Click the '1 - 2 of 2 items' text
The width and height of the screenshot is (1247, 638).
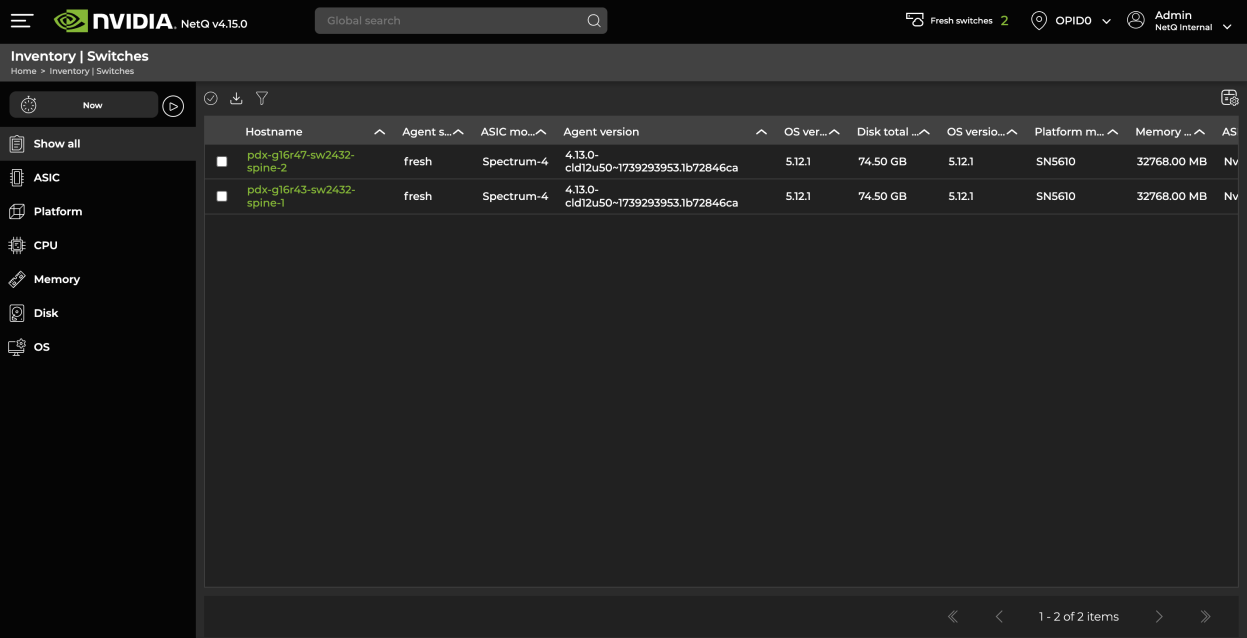(1079, 617)
